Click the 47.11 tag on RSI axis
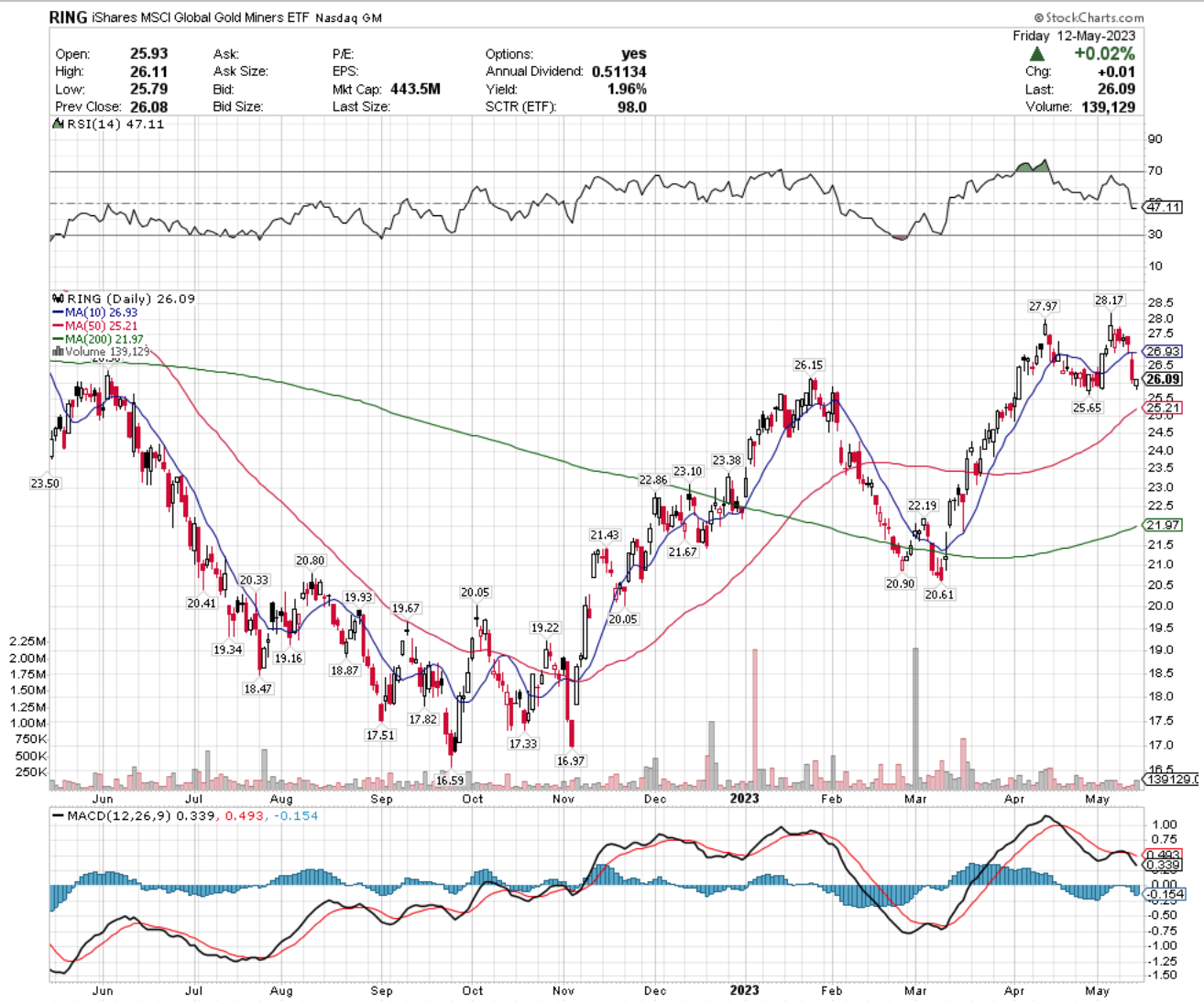This screenshot has height=1004, width=1204. (1163, 207)
